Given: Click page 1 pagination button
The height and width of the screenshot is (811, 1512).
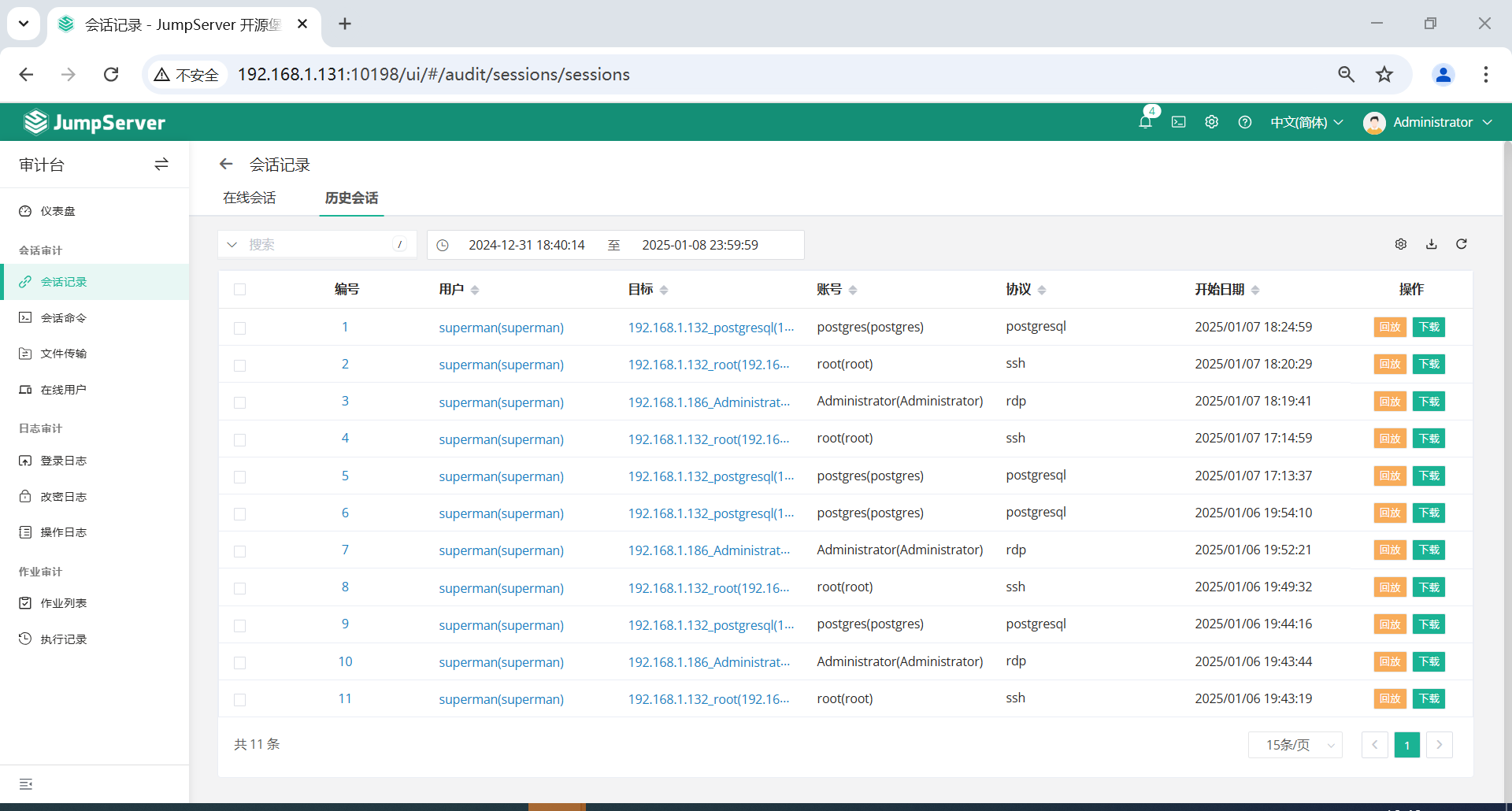Looking at the screenshot, I should pyautogui.click(x=1406, y=745).
